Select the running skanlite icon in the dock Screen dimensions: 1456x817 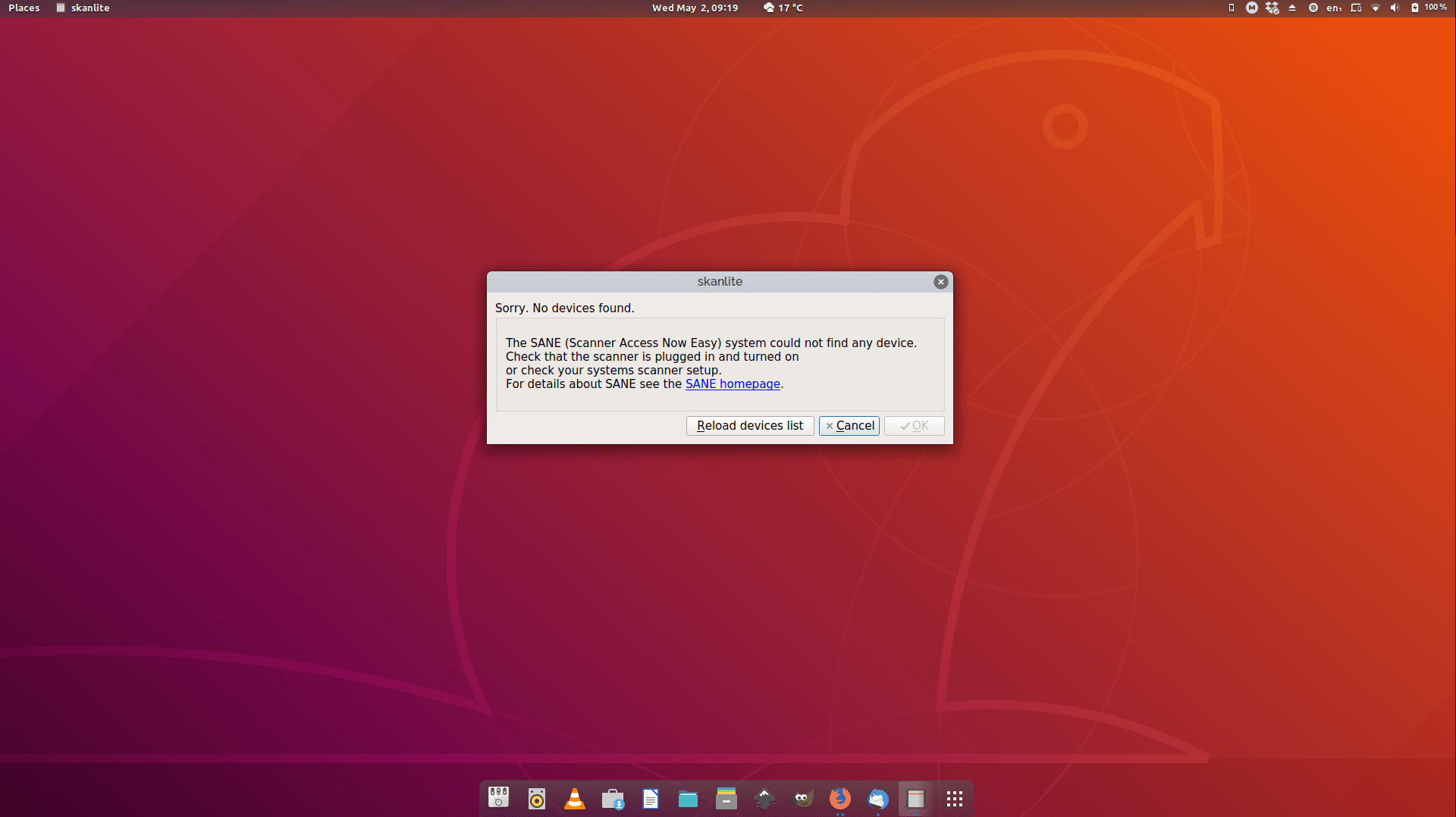tap(916, 799)
